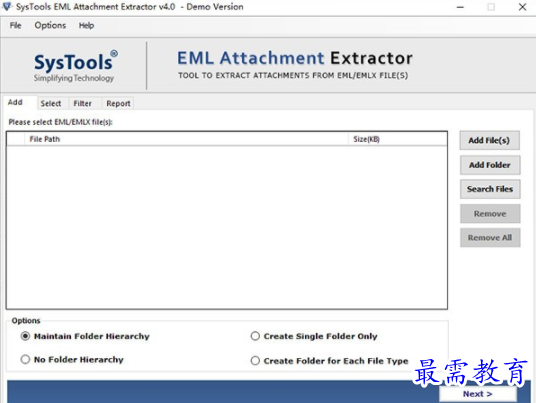536x403 pixels.
Task: Switch to the Report tab
Action: (118, 104)
